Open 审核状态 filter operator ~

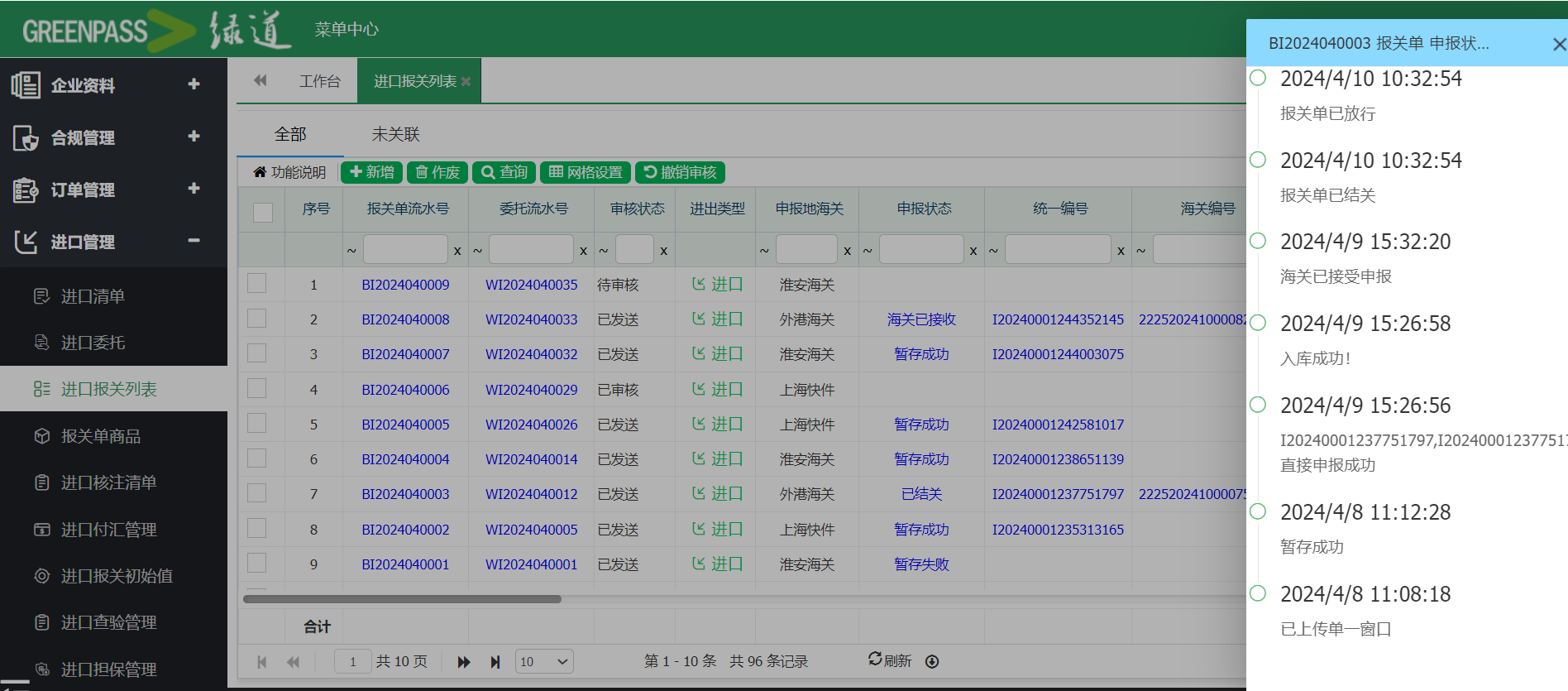click(x=603, y=251)
